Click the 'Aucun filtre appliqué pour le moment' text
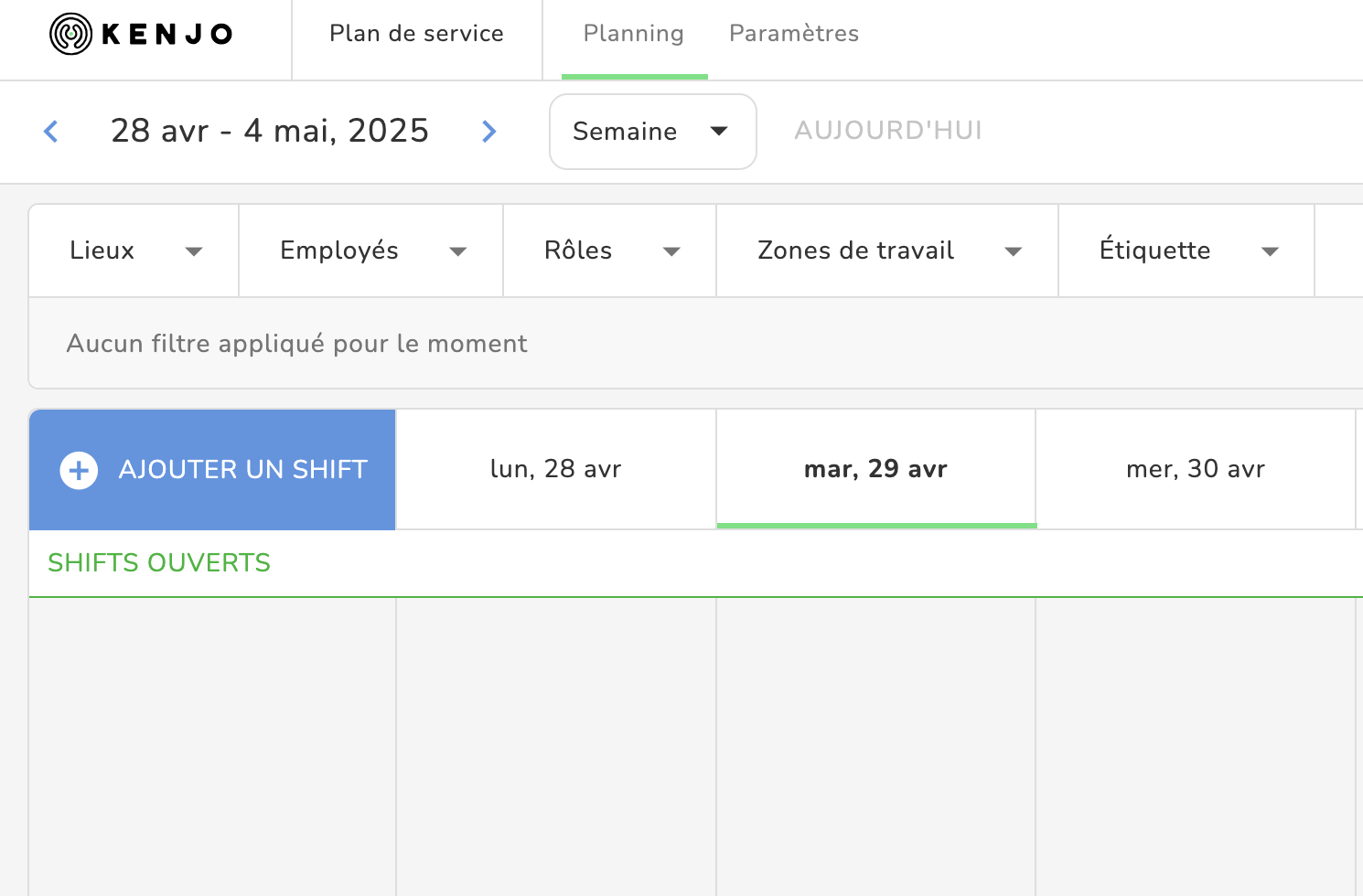The image size is (1363, 896). tap(297, 344)
